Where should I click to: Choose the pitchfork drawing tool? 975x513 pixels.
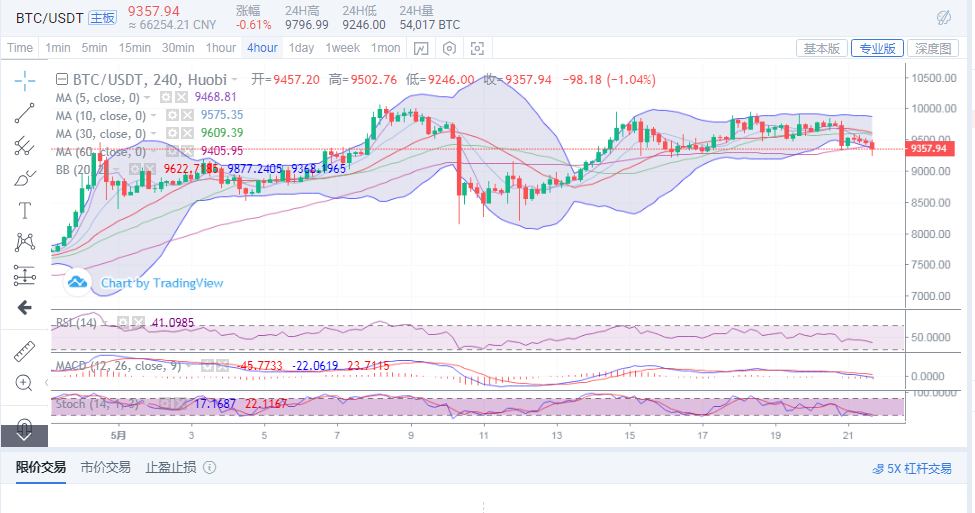point(25,146)
